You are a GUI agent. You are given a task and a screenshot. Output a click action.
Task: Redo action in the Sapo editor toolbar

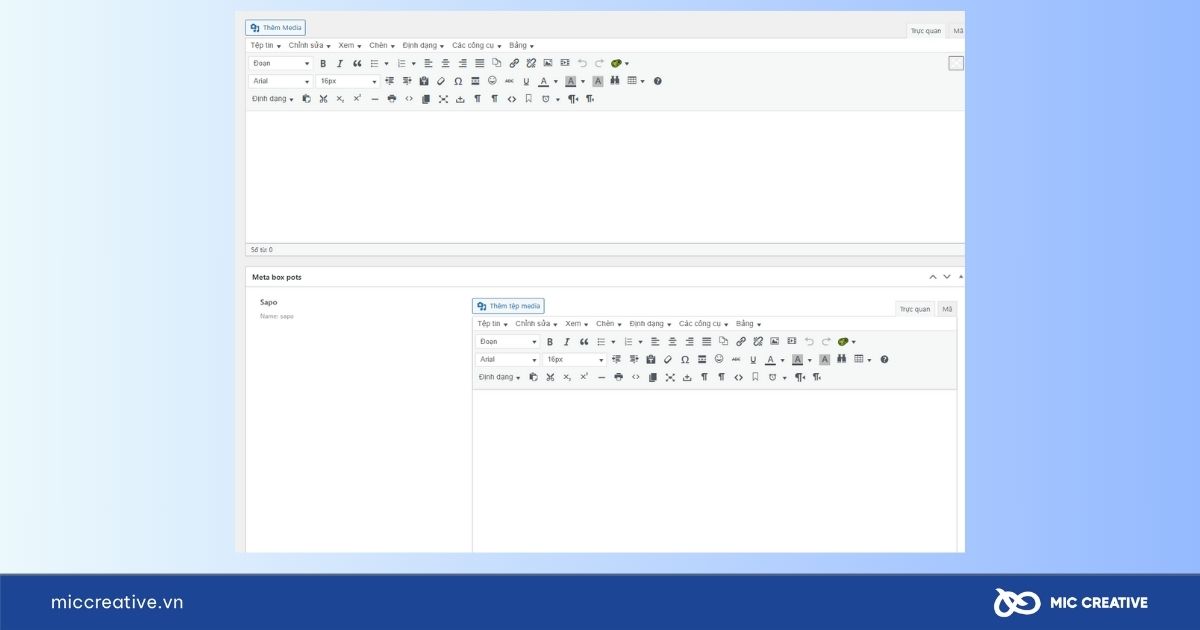click(x=826, y=342)
